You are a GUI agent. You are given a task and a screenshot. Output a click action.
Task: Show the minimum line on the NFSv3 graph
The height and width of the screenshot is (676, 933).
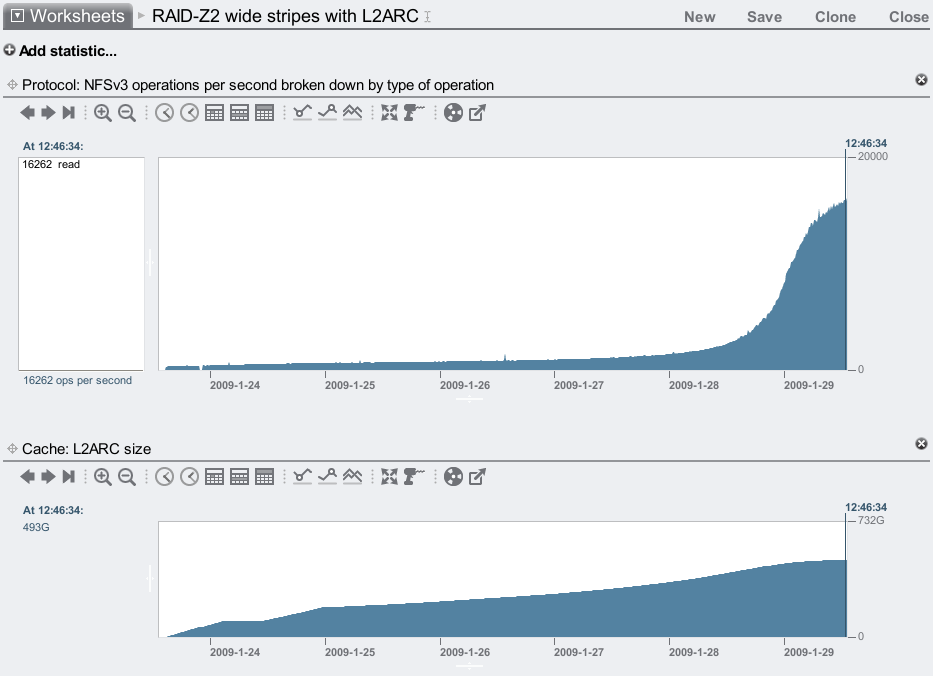[x=303, y=113]
